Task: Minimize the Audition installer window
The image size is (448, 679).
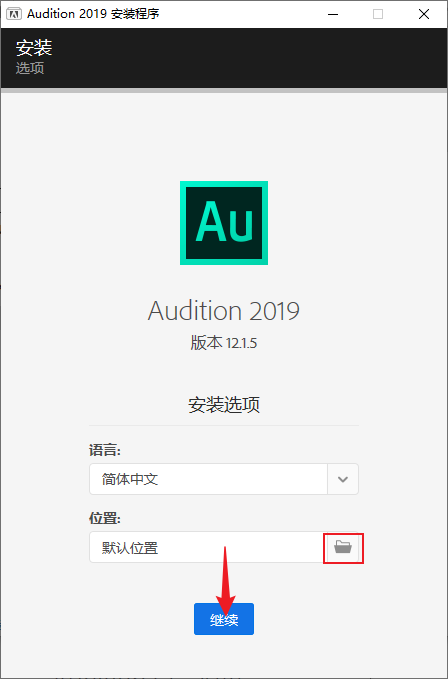Action: (x=332, y=14)
